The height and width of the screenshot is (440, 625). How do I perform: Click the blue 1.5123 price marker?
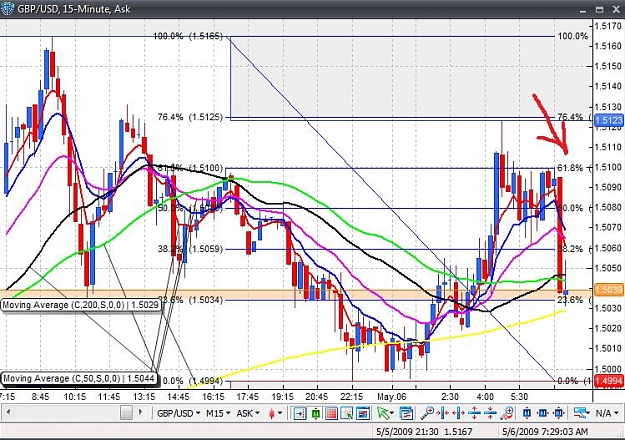pyautogui.click(x=609, y=120)
